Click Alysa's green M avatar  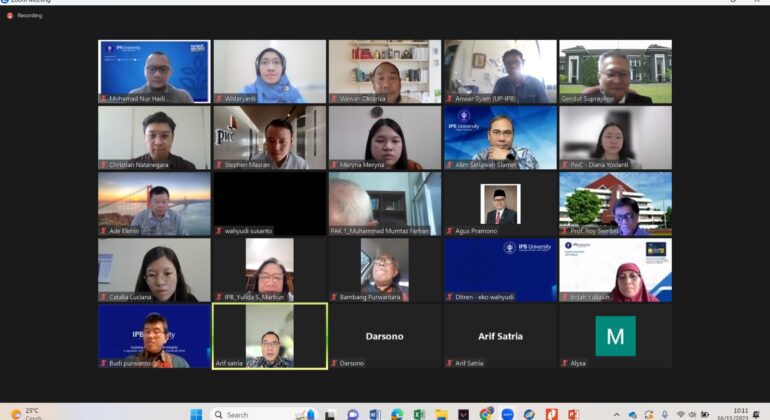click(x=615, y=336)
